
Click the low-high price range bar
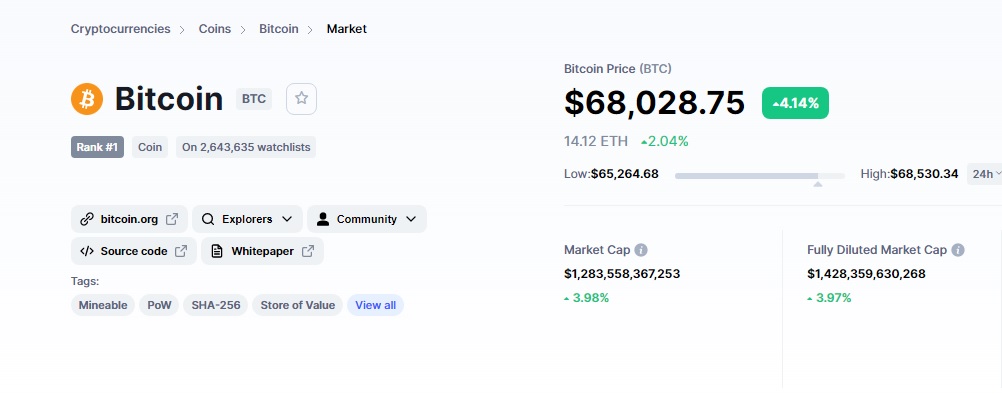760,176
